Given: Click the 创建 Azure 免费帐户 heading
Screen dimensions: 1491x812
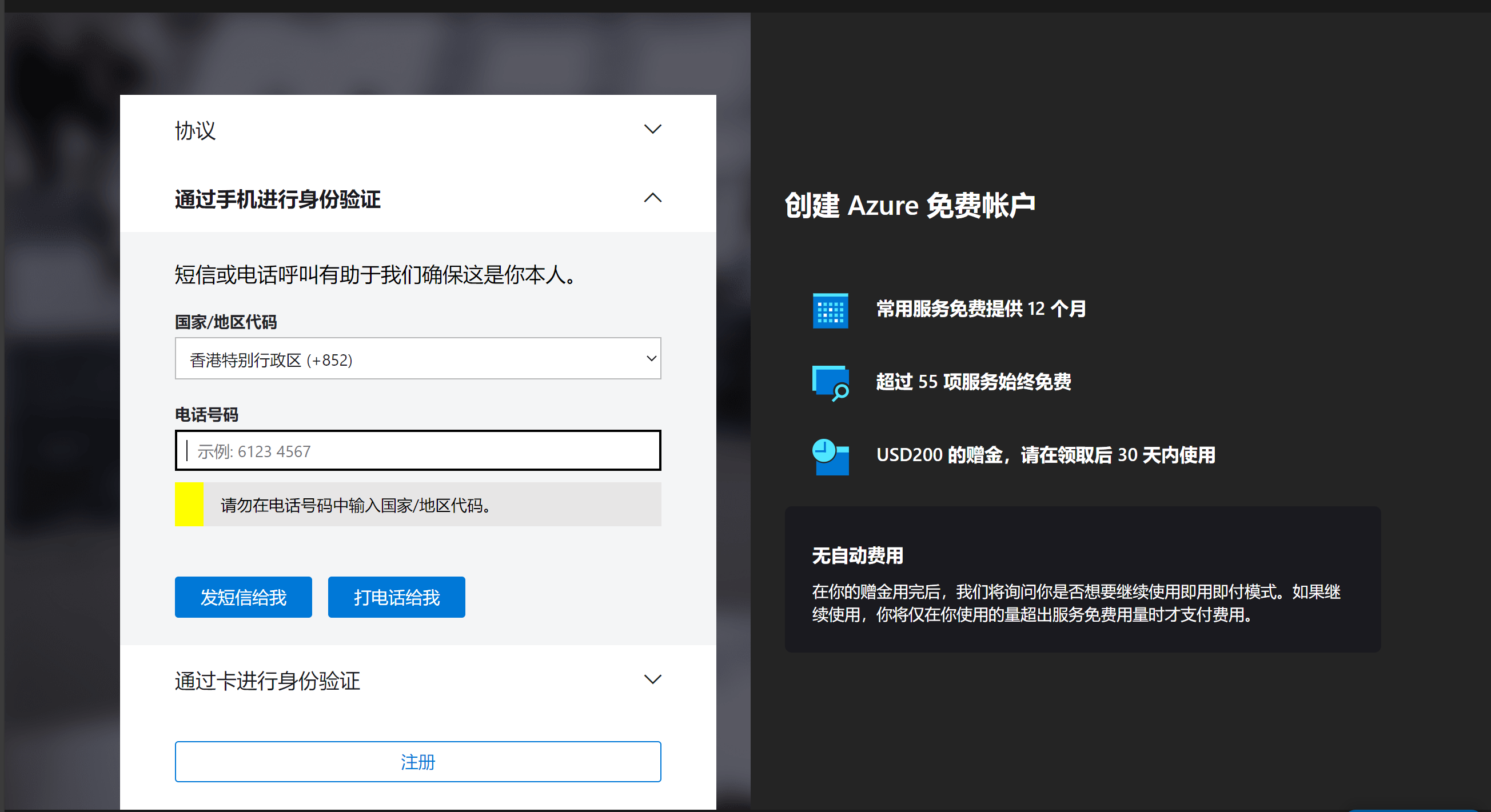Looking at the screenshot, I should point(910,205).
